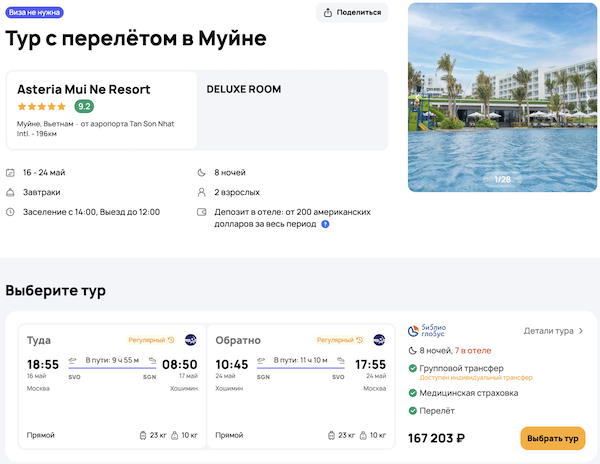The image size is (600, 464).
Task: Expand Детали тура details
Action: (x=554, y=331)
